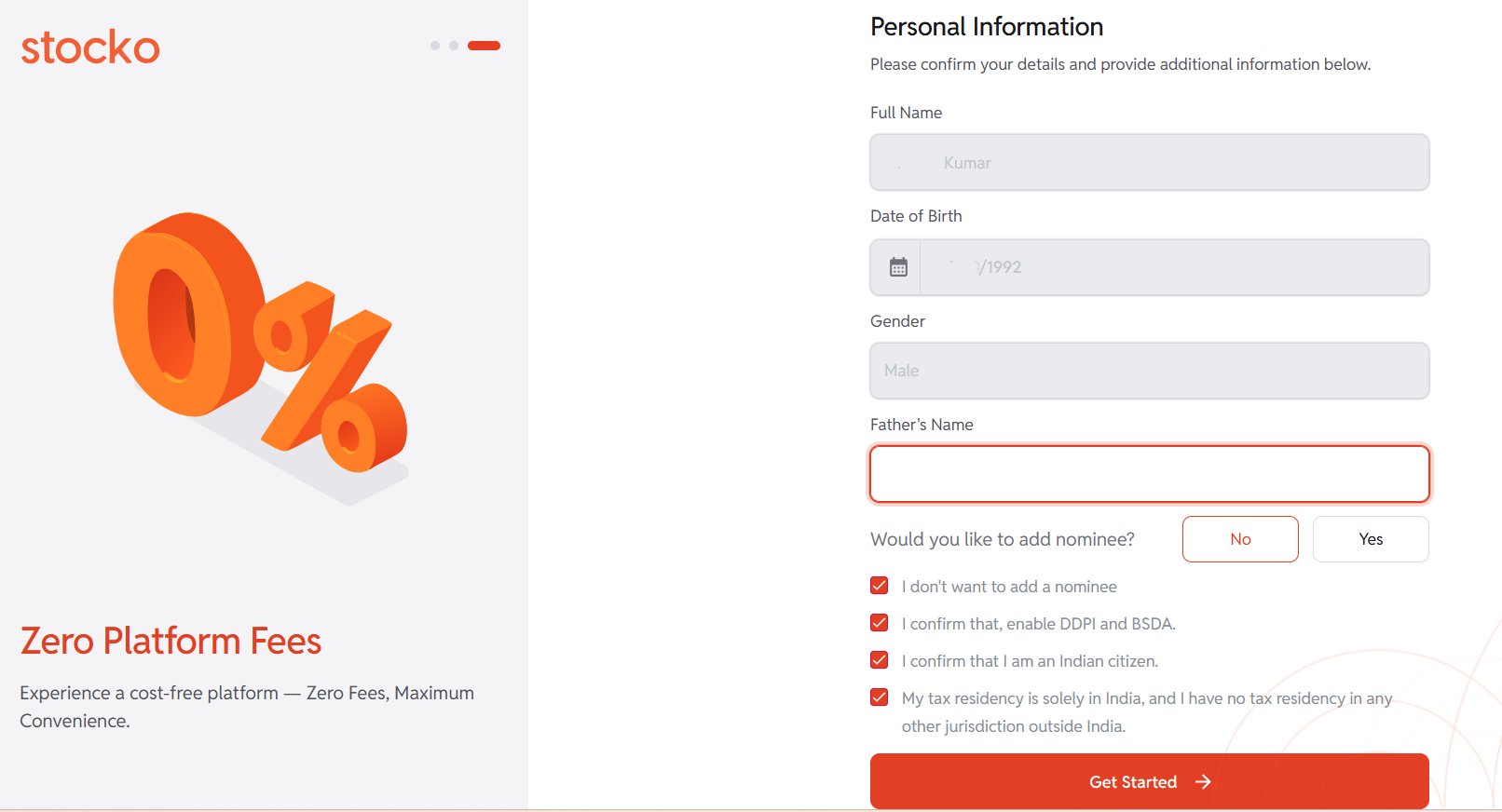The width and height of the screenshot is (1502, 812).
Task: Click the arrow icon on Get Started
Action: click(1204, 782)
